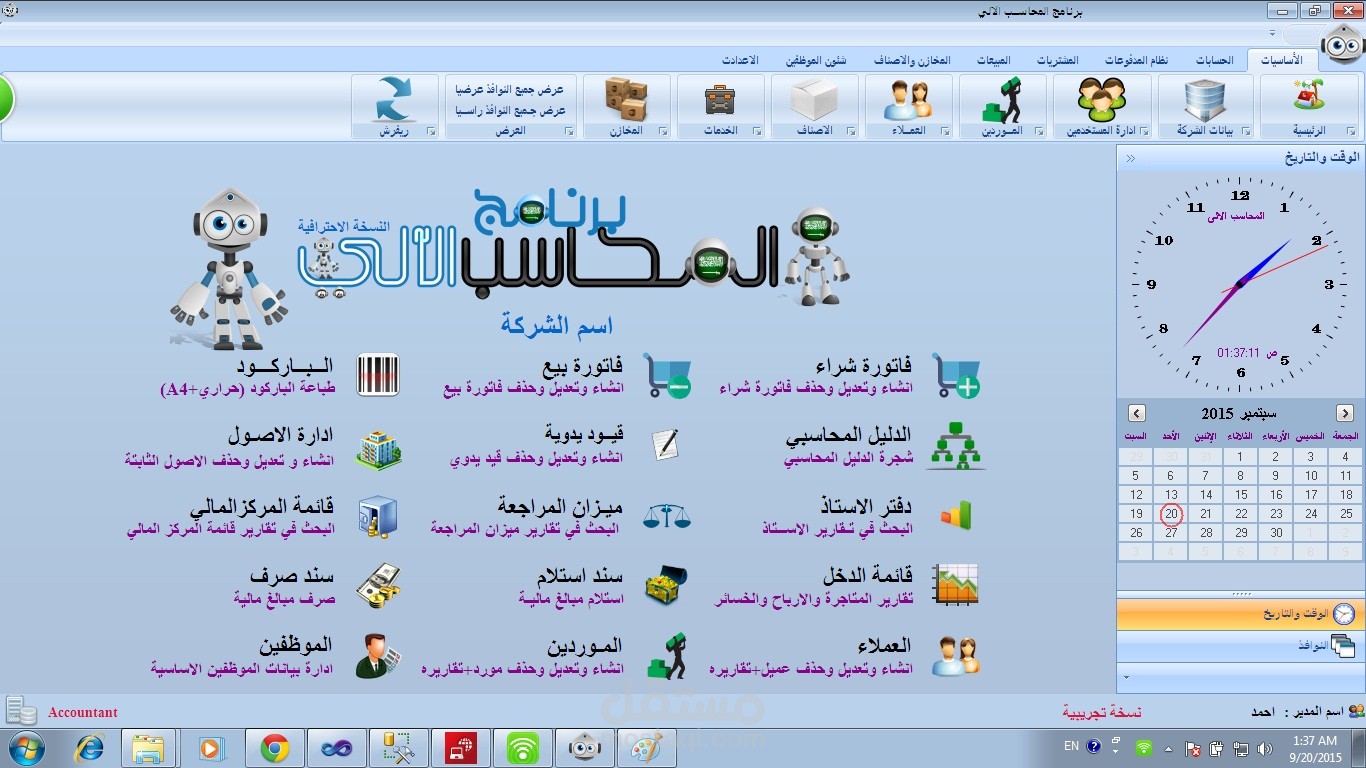This screenshot has width=1366, height=768.
Task: Open the payment voucher (سند صرف) money icon
Action: (x=377, y=583)
